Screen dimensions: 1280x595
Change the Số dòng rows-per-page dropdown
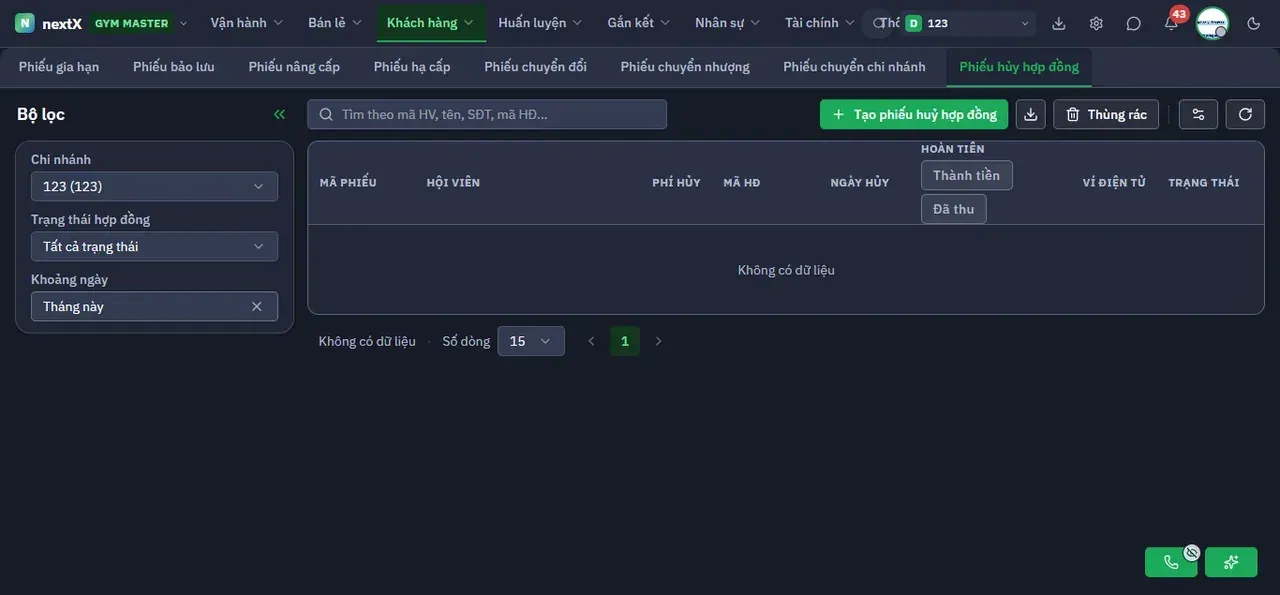click(x=531, y=341)
